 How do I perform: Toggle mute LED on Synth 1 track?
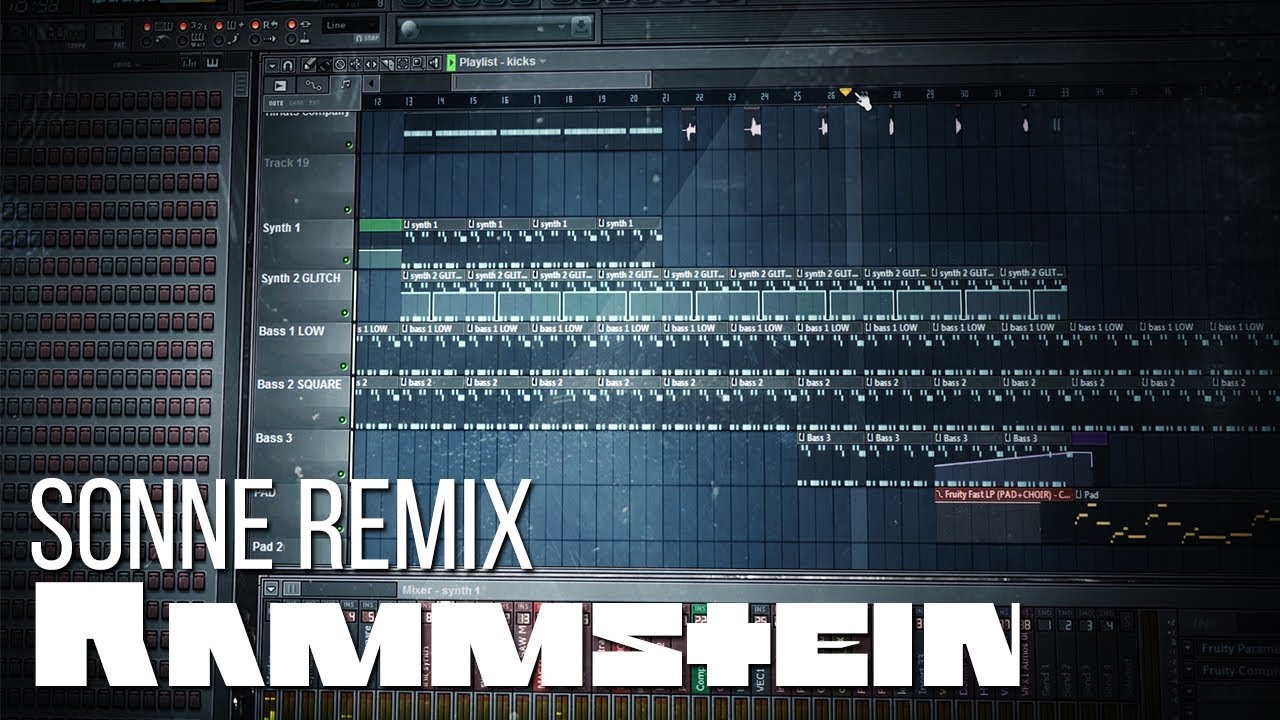pos(348,262)
